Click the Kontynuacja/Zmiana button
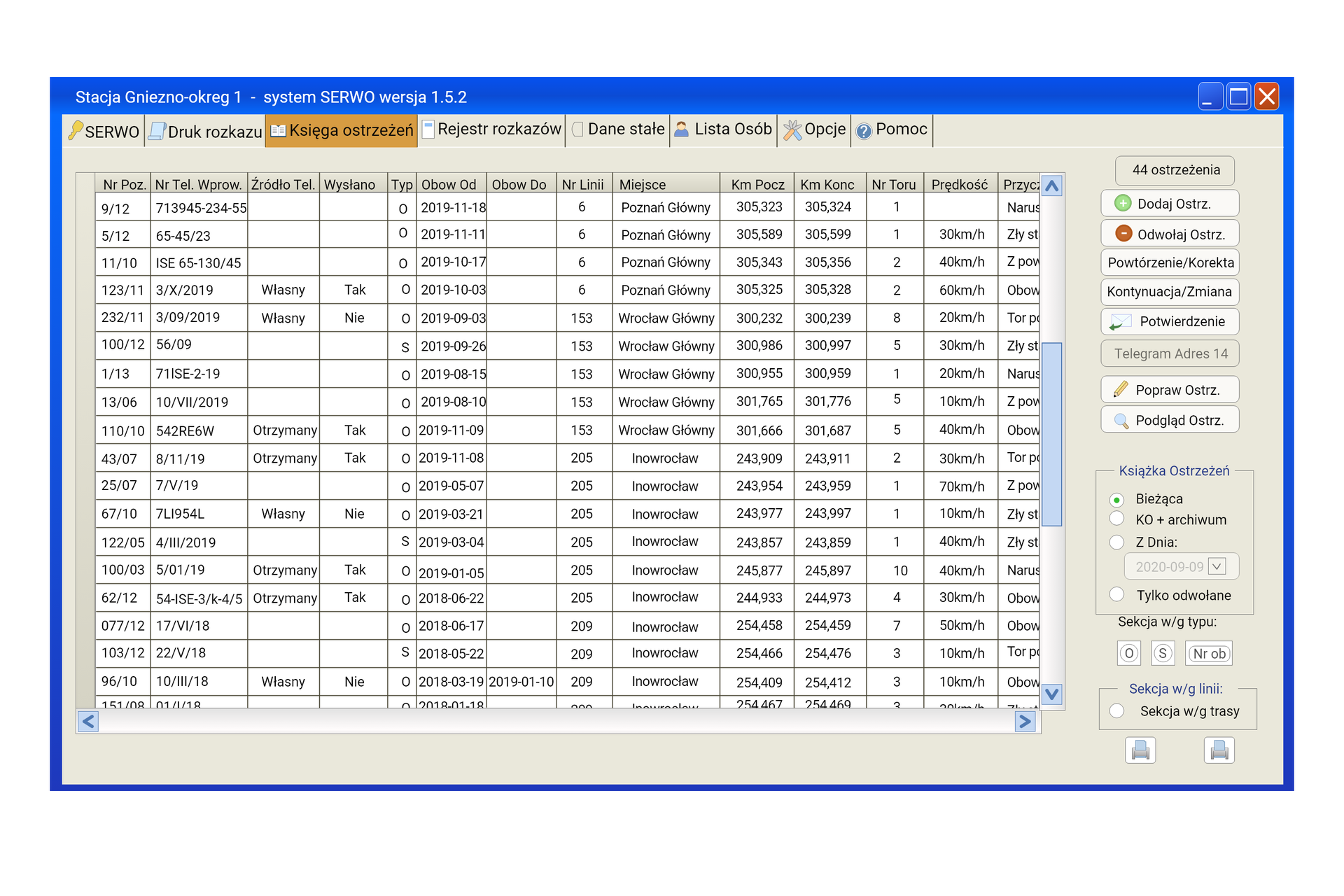 click(1170, 292)
